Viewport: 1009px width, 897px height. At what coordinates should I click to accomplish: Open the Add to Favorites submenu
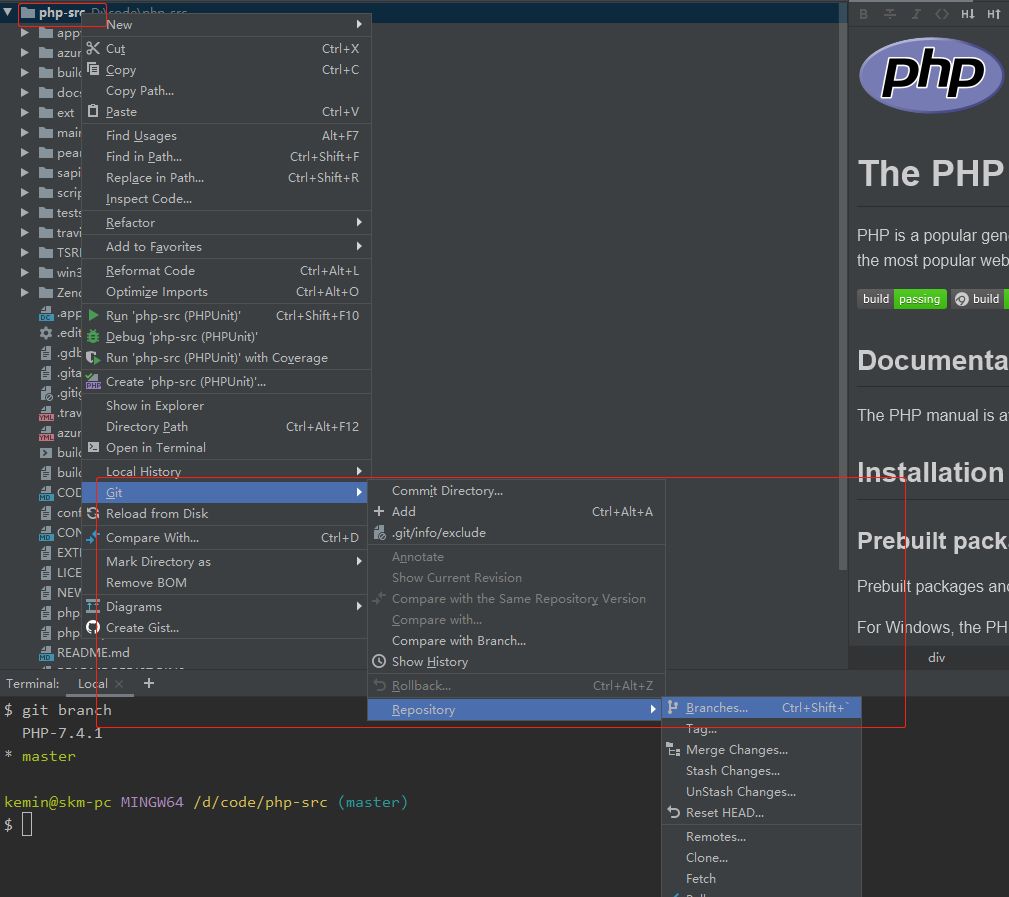coord(227,246)
